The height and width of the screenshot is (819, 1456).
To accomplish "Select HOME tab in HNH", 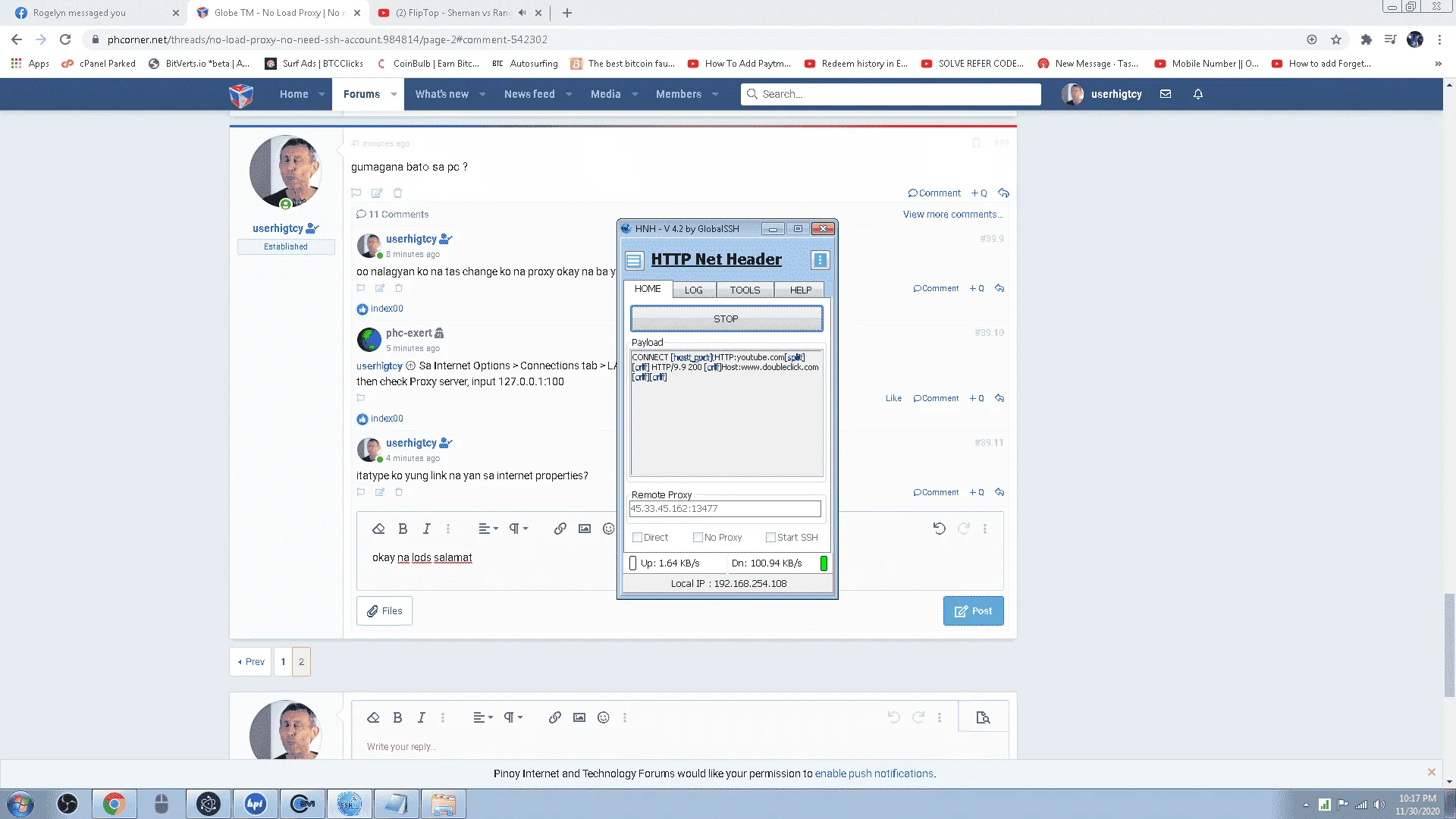I will point(648,289).
